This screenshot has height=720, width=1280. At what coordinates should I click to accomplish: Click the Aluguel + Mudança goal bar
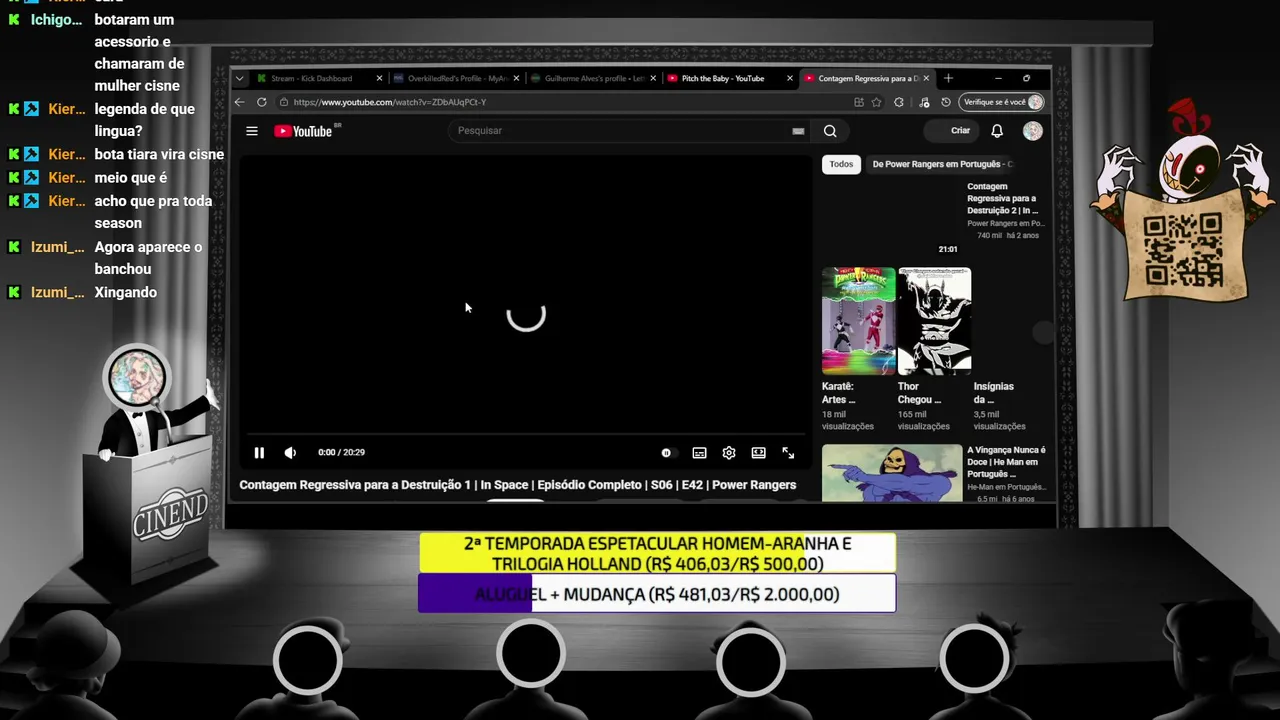click(657, 594)
